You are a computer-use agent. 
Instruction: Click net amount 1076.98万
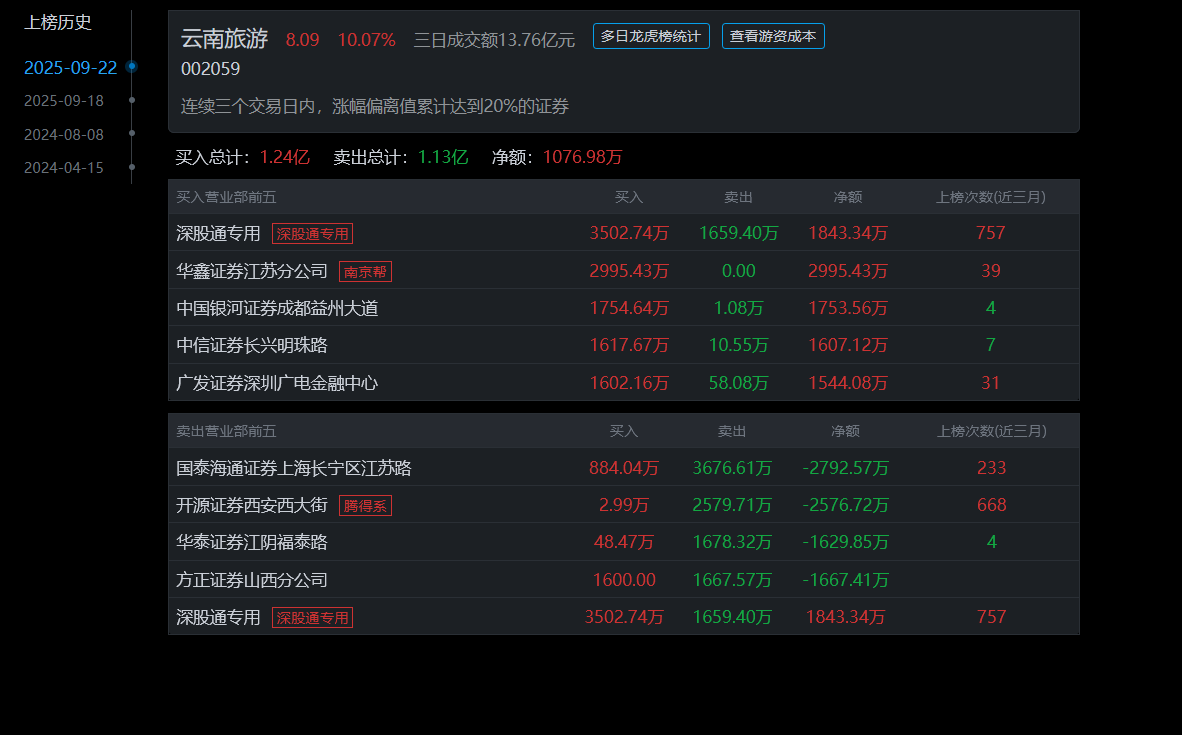pos(582,157)
